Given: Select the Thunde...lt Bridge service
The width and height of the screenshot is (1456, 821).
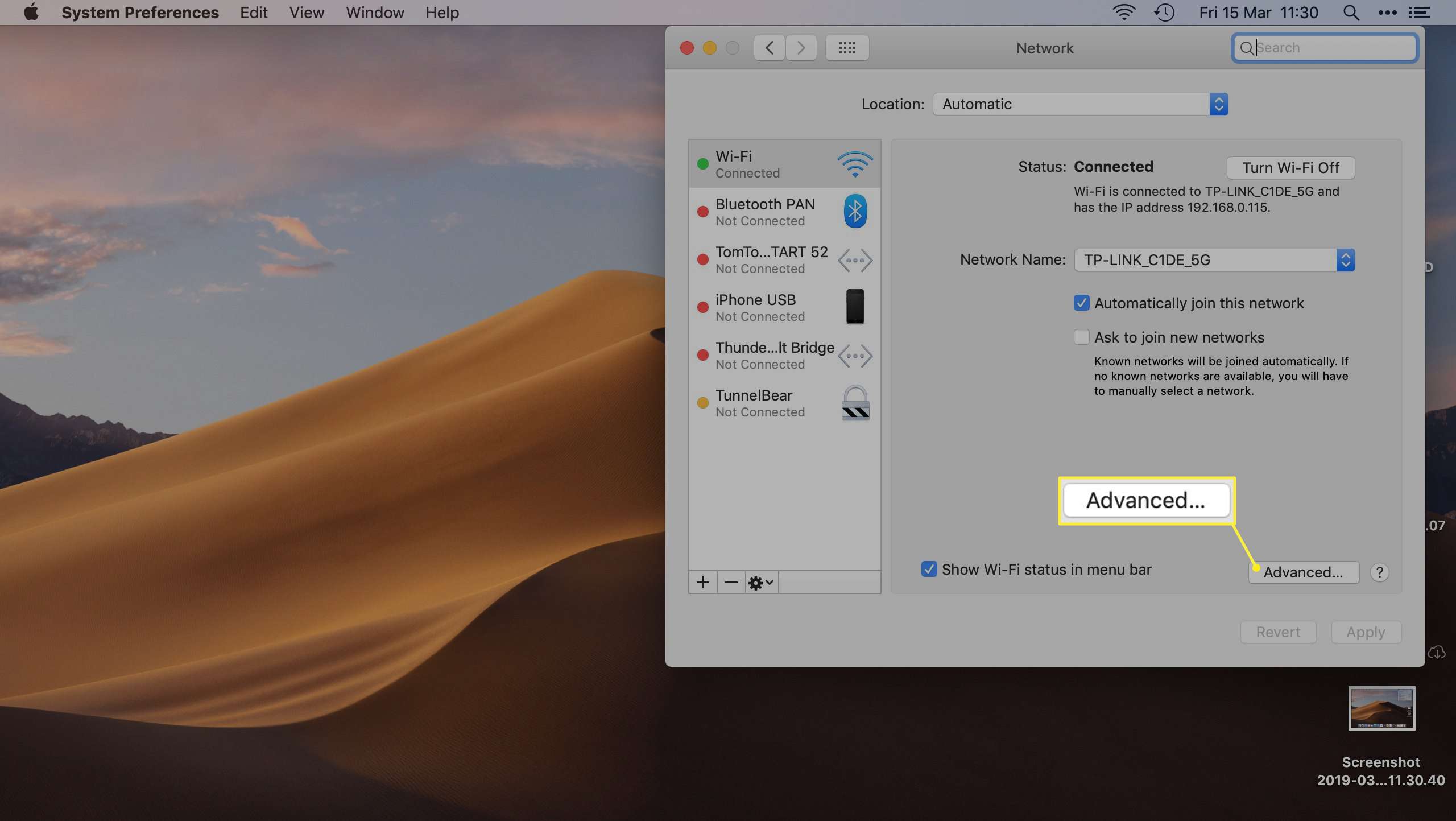Looking at the screenshot, I should point(785,355).
